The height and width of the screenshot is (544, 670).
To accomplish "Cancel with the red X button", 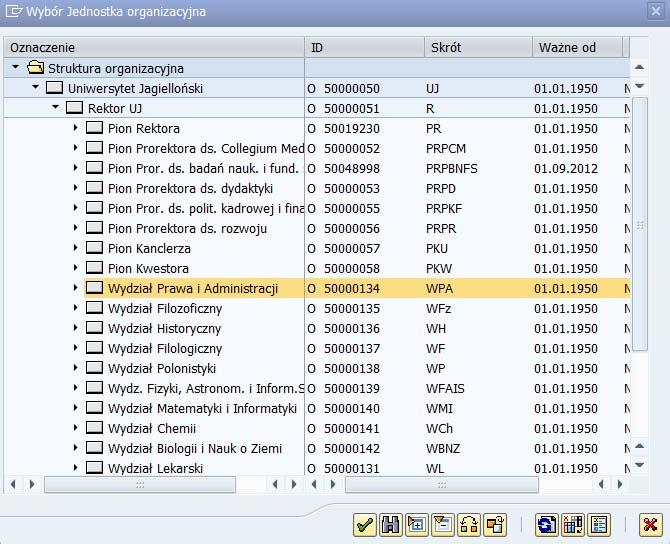I will (650, 524).
